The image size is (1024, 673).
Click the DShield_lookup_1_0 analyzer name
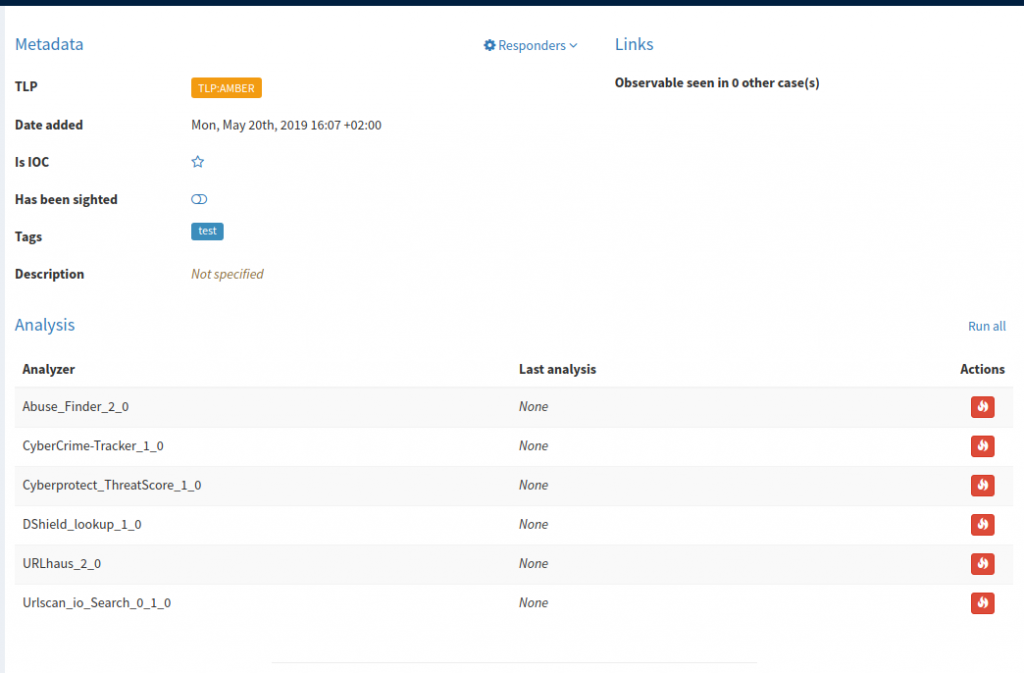[82, 524]
